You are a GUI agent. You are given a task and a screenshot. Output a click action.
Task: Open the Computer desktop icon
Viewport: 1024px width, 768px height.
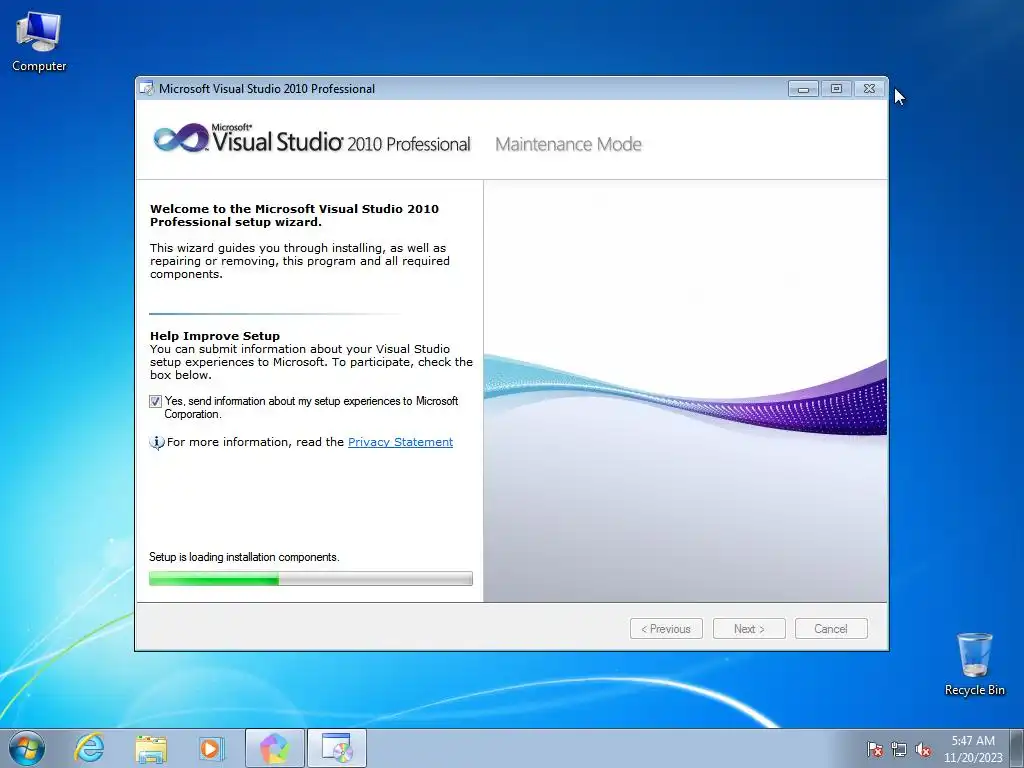pos(39,42)
